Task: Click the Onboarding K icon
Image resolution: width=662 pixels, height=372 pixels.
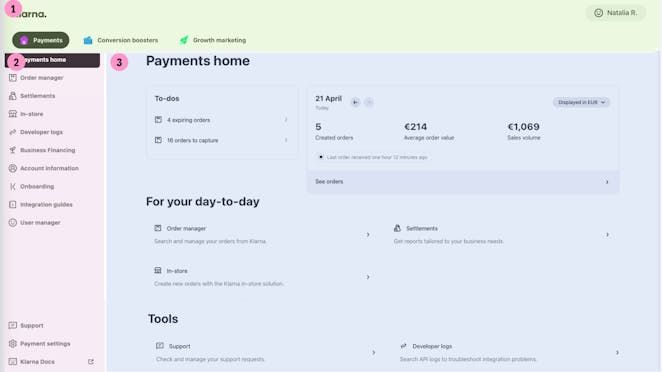Action: click(x=13, y=186)
